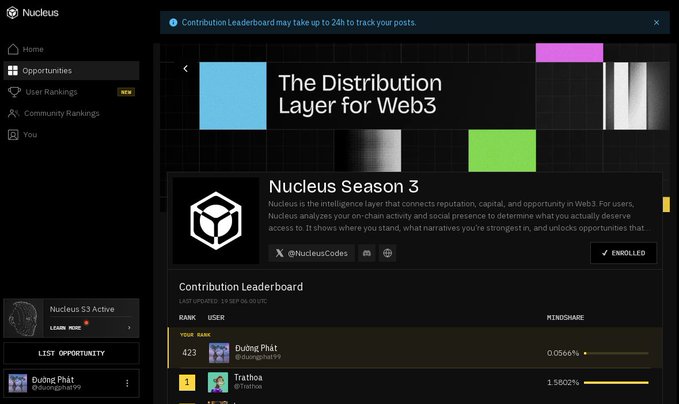Viewport: 679px width, 404px height.
Task: Click the Contribution Leaderboard heading
Action: pyautogui.click(x=241, y=287)
